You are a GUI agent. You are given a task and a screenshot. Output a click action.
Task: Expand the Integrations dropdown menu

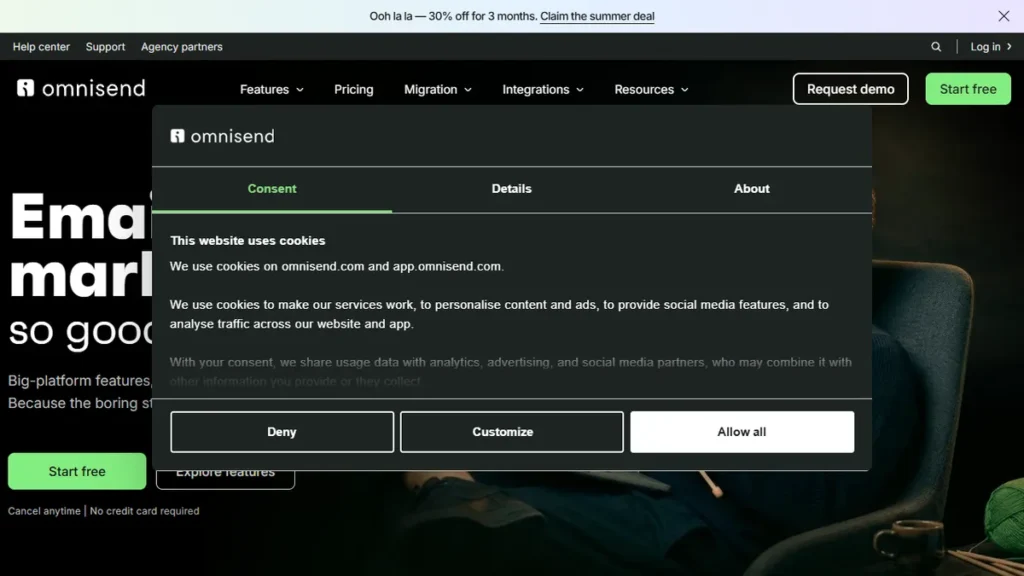(543, 89)
